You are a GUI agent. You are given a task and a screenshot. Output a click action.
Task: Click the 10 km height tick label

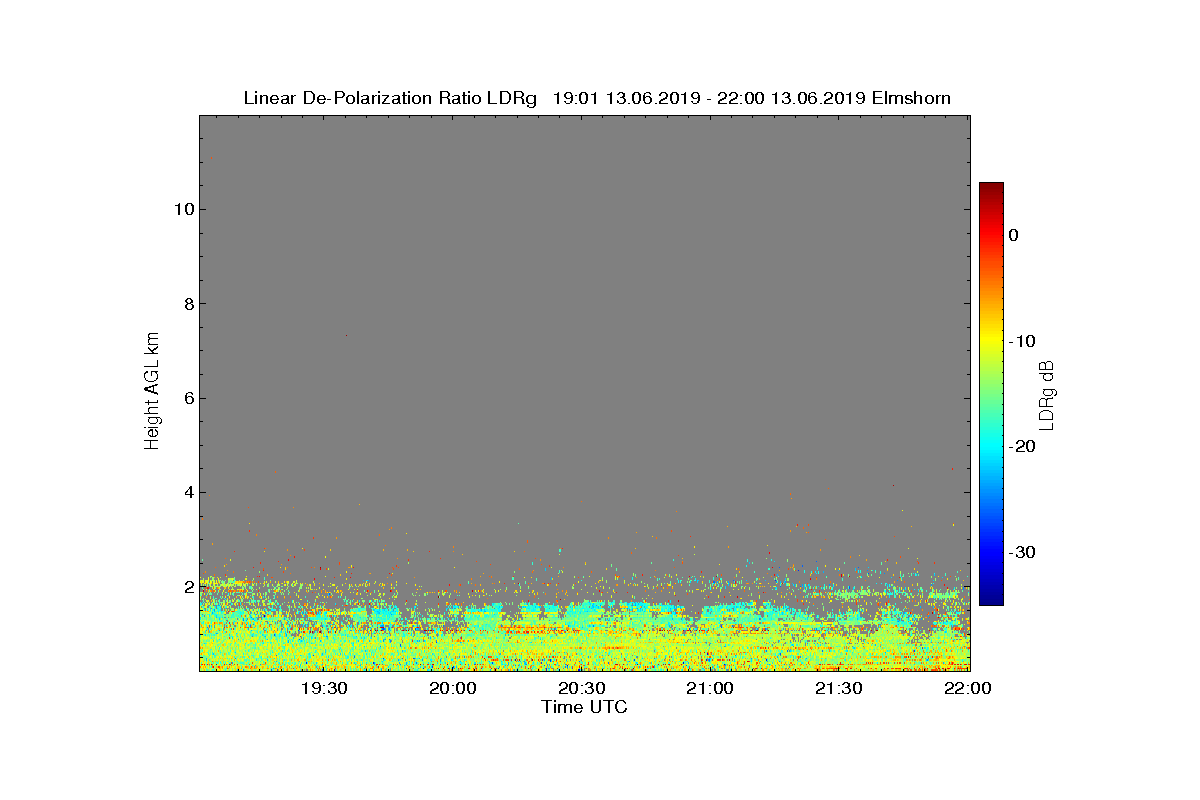[x=182, y=209]
